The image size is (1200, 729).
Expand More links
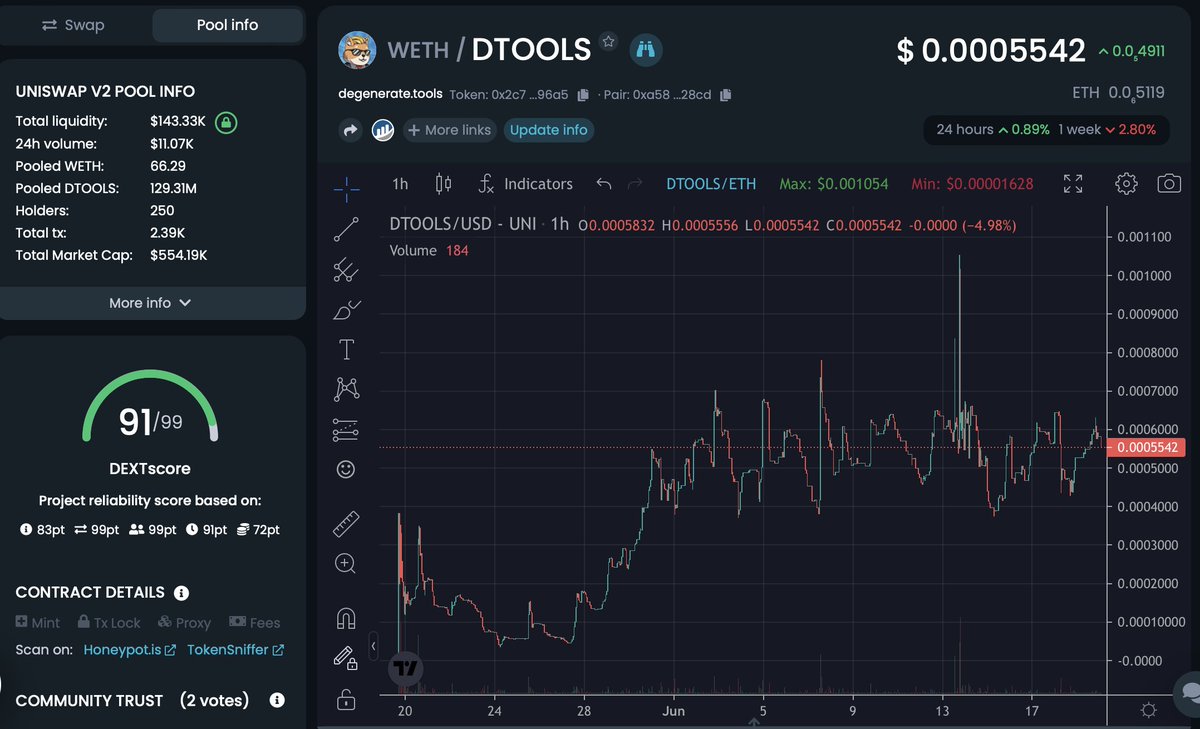[448, 130]
